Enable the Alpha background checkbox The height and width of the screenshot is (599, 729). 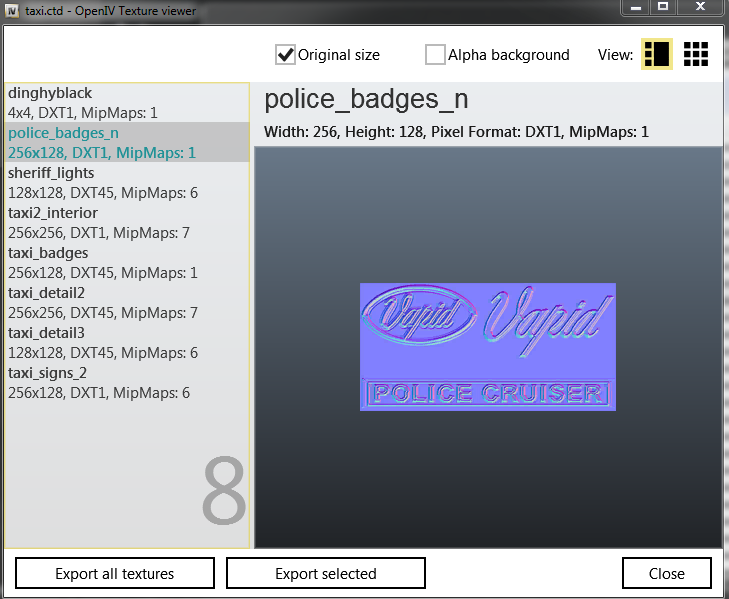(435, 54)
